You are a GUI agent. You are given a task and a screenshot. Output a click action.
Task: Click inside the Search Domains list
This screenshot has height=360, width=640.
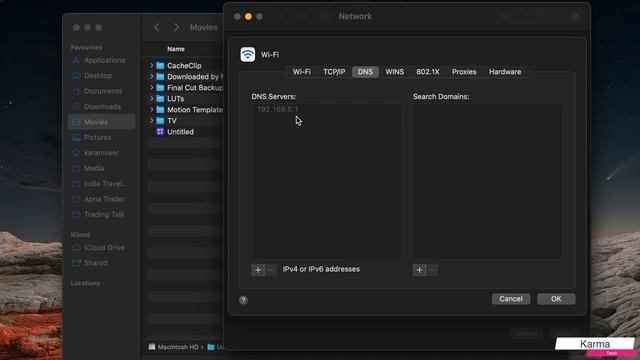[x=488, y=181]
